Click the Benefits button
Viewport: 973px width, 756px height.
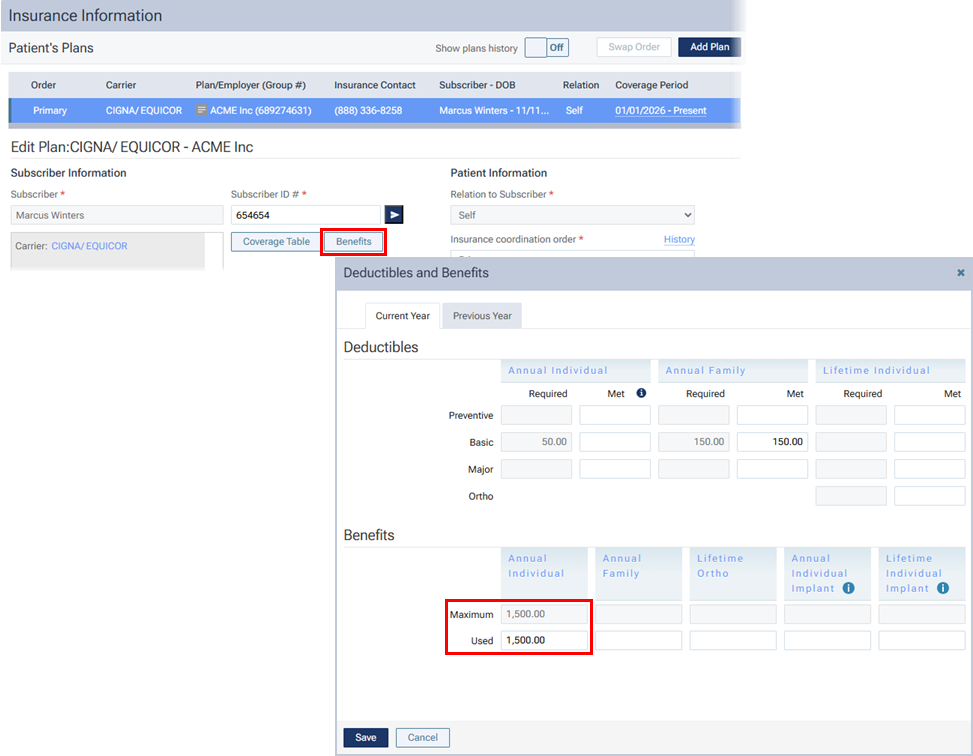[353, 242]
